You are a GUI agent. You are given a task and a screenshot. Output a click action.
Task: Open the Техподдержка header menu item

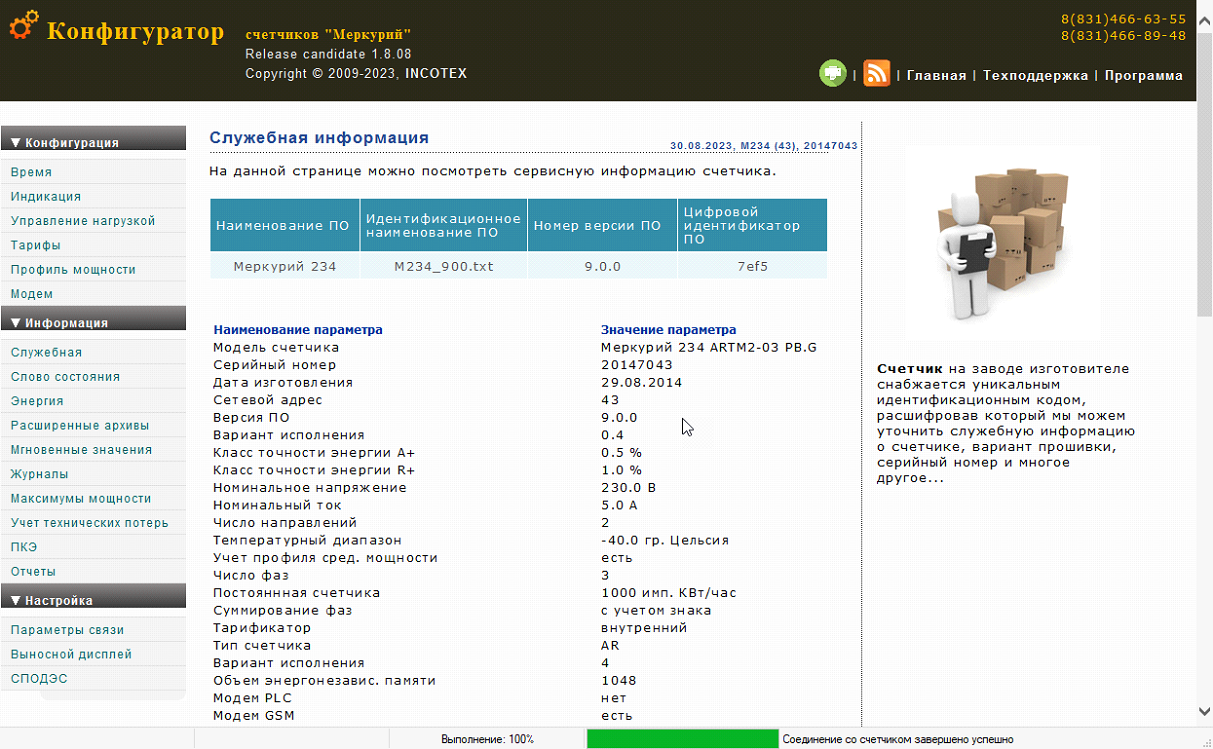coord(1035,76)
